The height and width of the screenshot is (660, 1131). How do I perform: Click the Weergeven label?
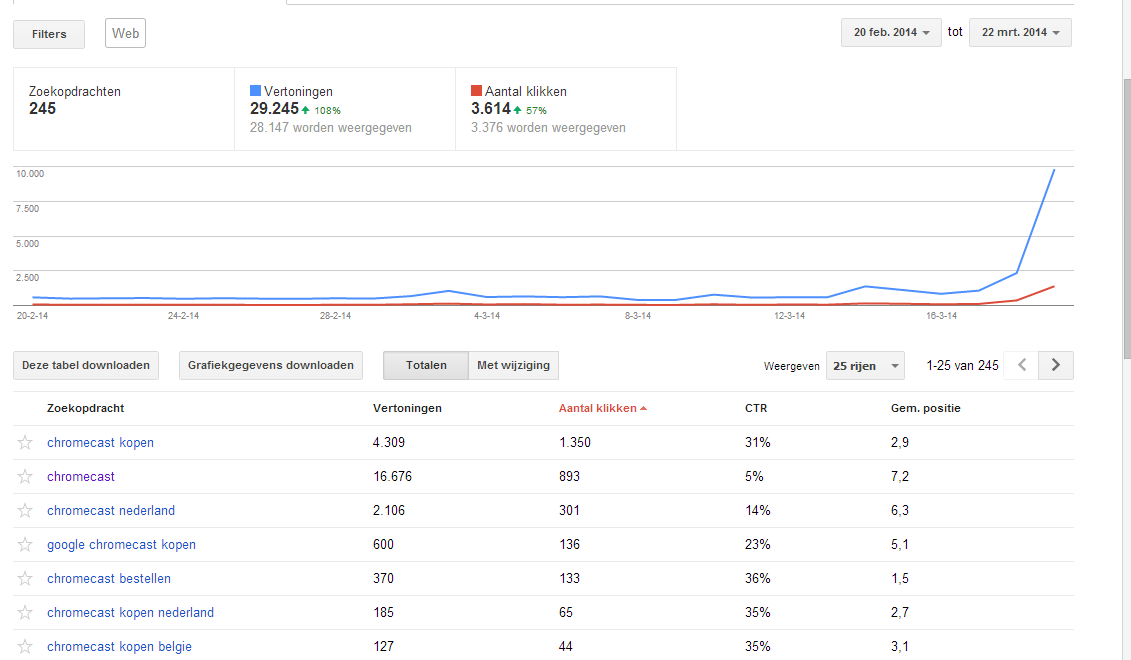(791, 366)
